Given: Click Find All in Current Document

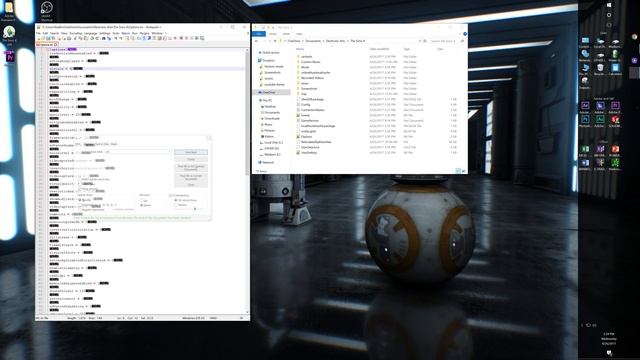Looking at the screenshot, I should point(191,177).
